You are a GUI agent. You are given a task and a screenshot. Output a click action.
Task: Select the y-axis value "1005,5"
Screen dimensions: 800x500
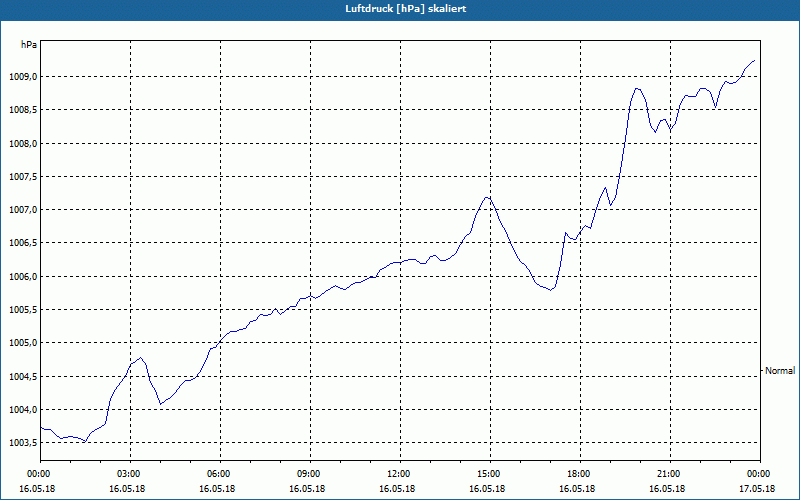click(23, 310)
